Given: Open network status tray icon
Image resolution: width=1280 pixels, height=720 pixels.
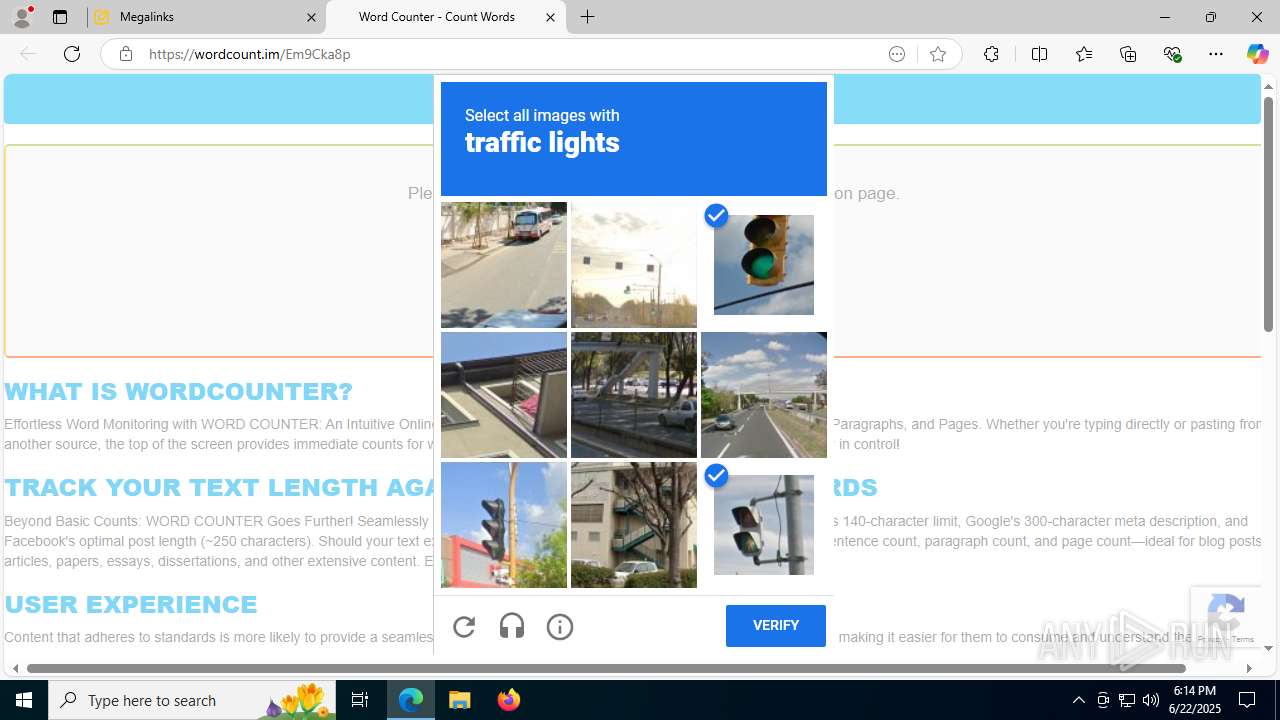Looking at the screenshot, I should (x=1127, y=700).
